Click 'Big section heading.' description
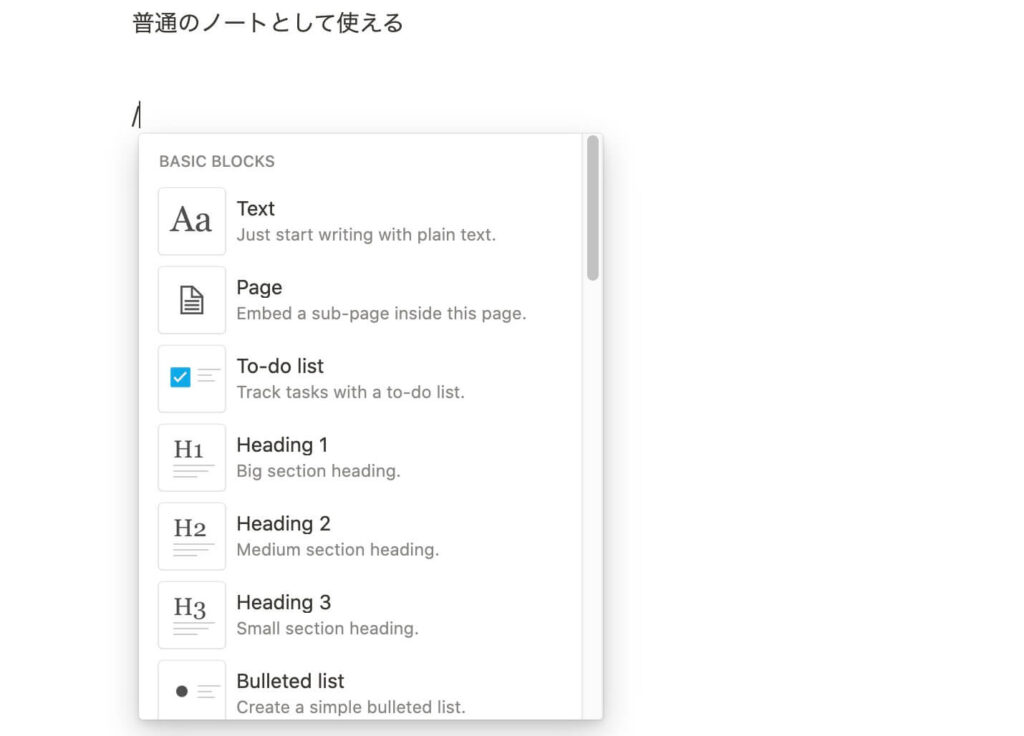 tap(319, 471)
